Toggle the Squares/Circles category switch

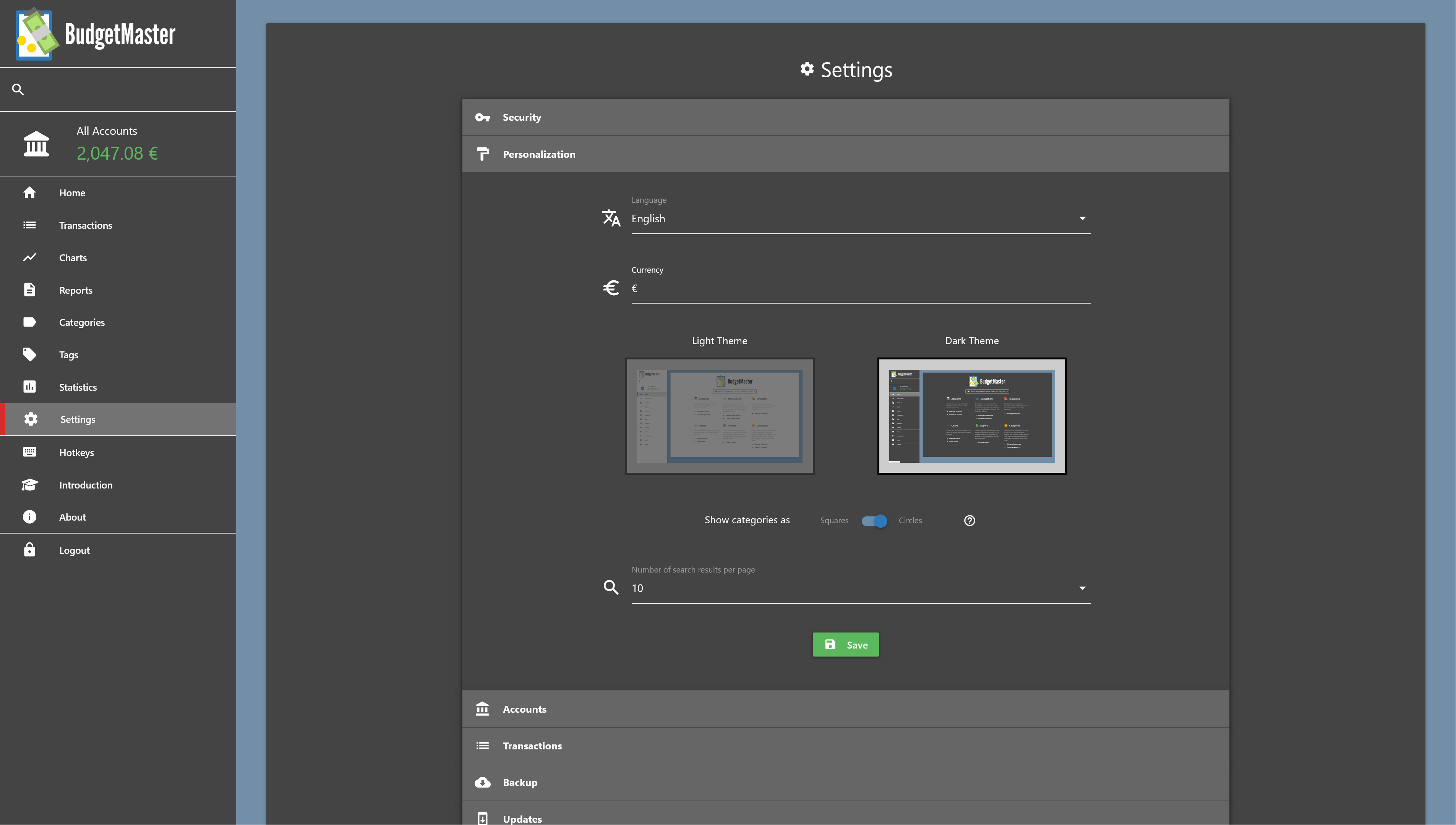point(874,520)
